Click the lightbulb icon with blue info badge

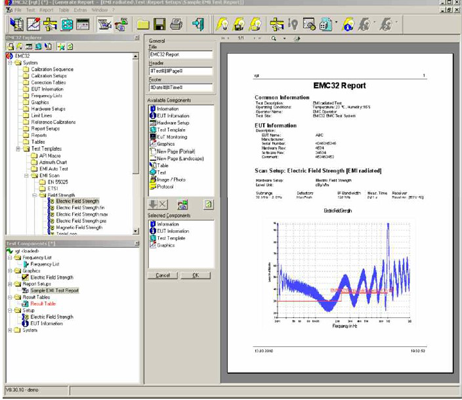pos(348,24)
